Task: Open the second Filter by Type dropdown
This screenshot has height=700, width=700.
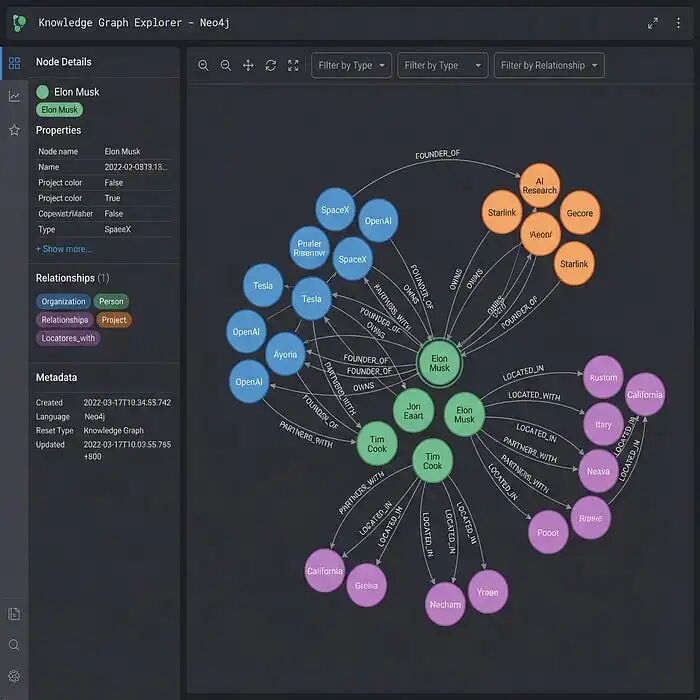Action: coord(442,66)
